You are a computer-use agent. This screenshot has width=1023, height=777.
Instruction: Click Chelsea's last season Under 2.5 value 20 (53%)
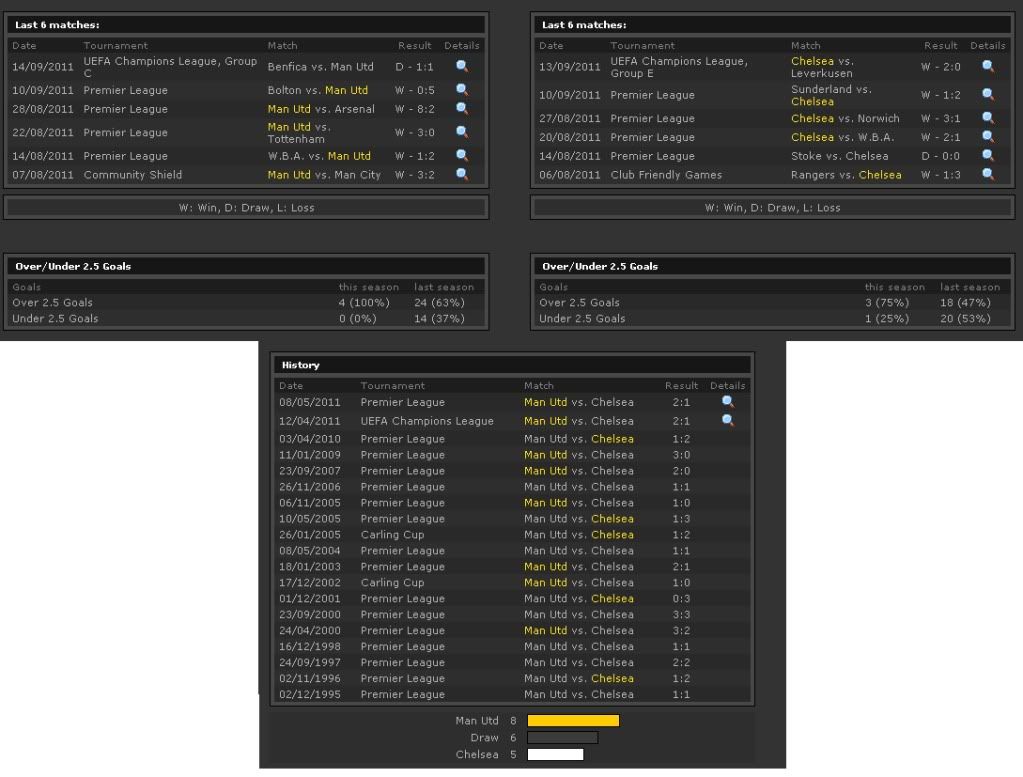(x=966, y=318)
